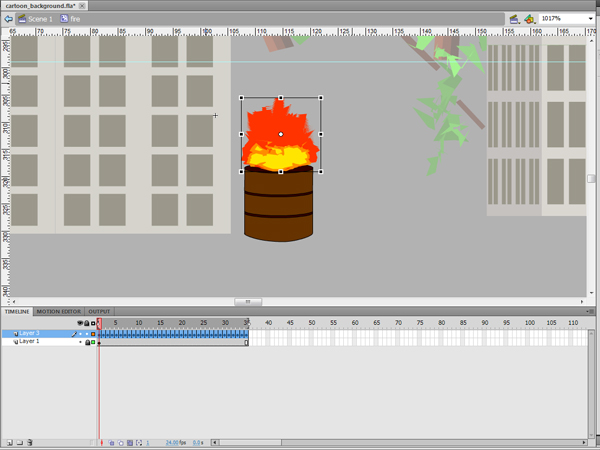Click the timeline scroll right arrow
The height and width of the screenshot is (450, 600).
pos(584,443)
